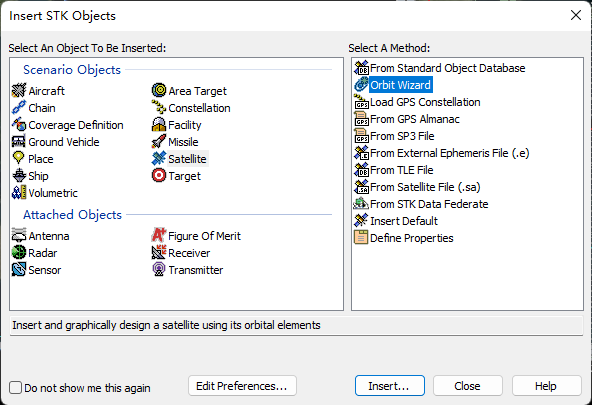Viewport: 592px width, 405px height.
Task: Select the 'Chain' label
Action: click(x=42, y=108)
